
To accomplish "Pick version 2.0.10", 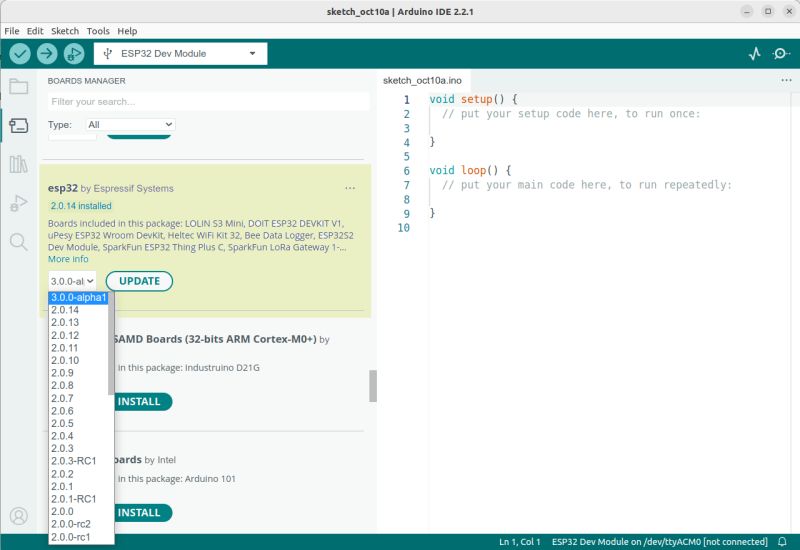I will [78, 360].
